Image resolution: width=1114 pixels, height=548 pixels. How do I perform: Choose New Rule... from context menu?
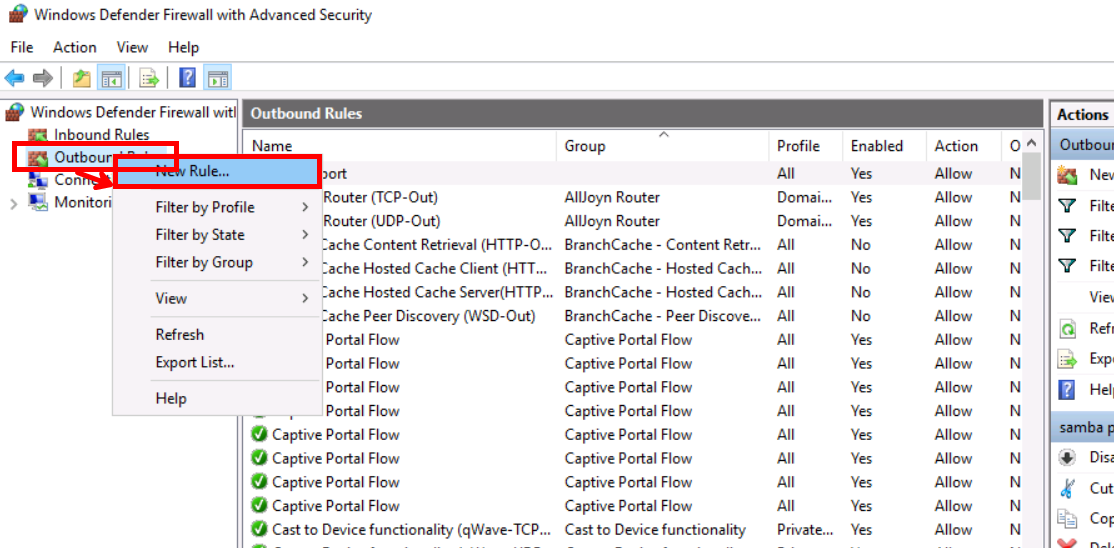coord(217,171)
